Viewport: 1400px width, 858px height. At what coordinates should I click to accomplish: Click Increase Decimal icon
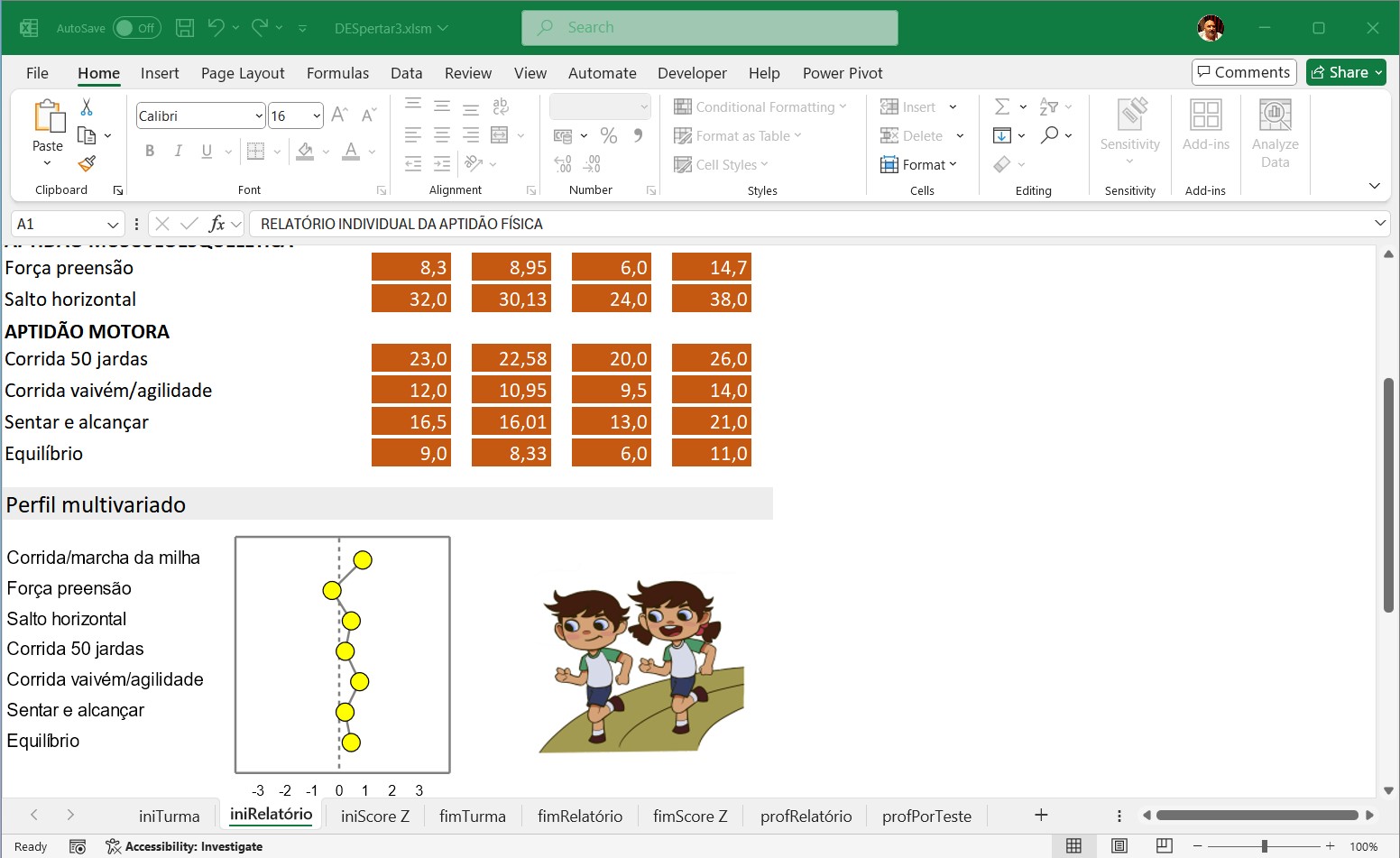pyautogui.click(x=563, y=164)
